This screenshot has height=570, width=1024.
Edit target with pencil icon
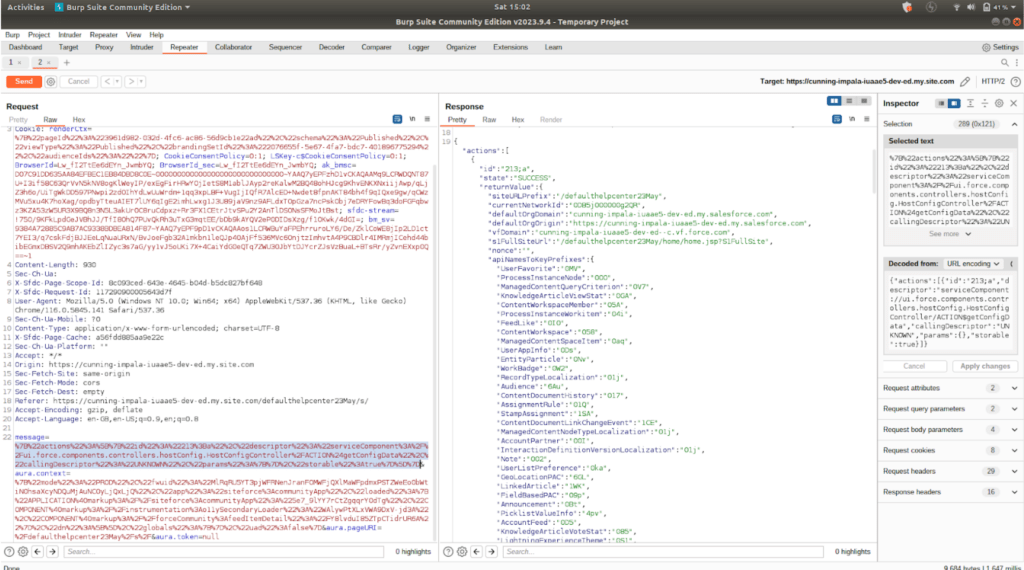pyautogui.click(x=965, y=82)
